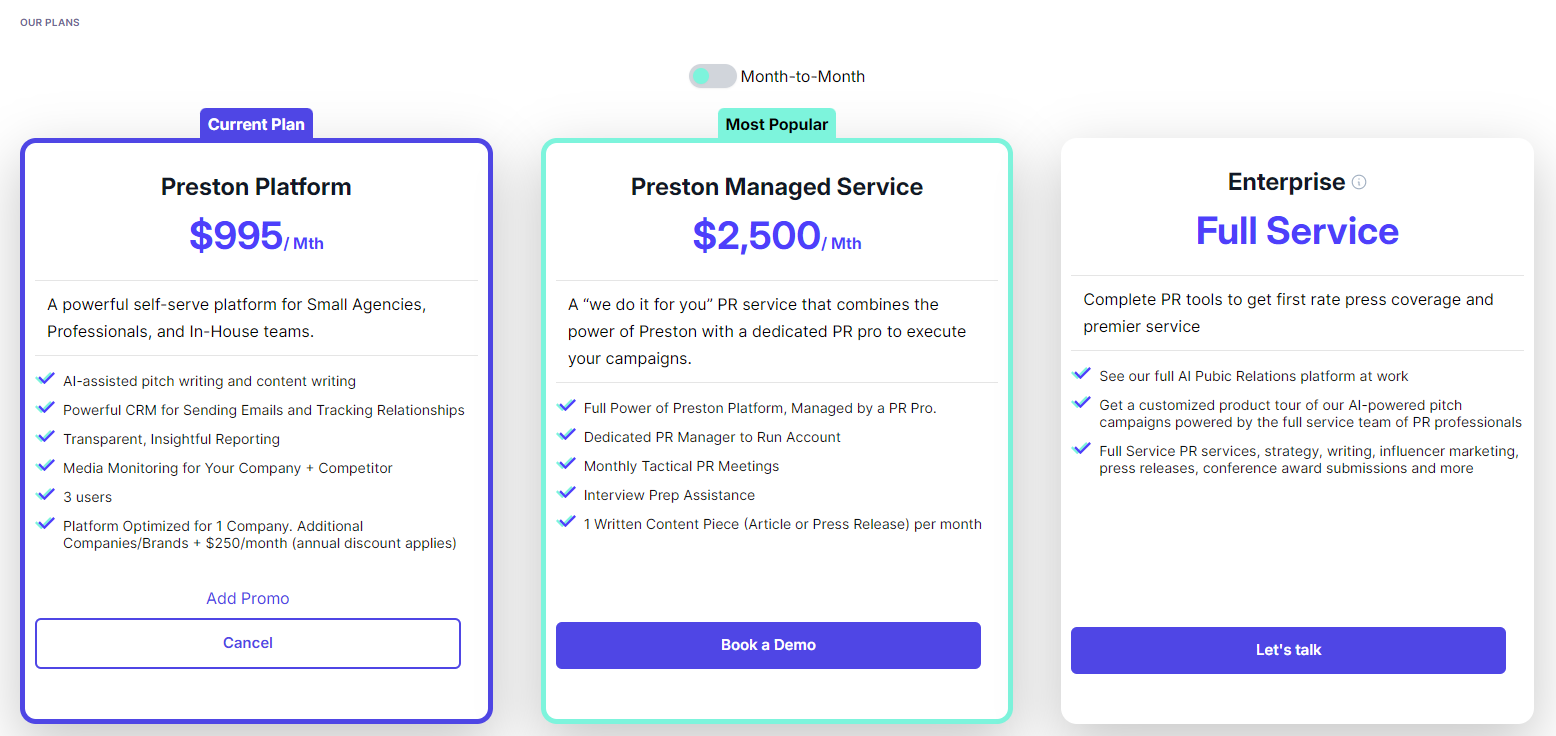Image resolution: width=1556 pixels, height=736 pixels.
Task: Click the Month-to-Month label text
Action: 803,76
